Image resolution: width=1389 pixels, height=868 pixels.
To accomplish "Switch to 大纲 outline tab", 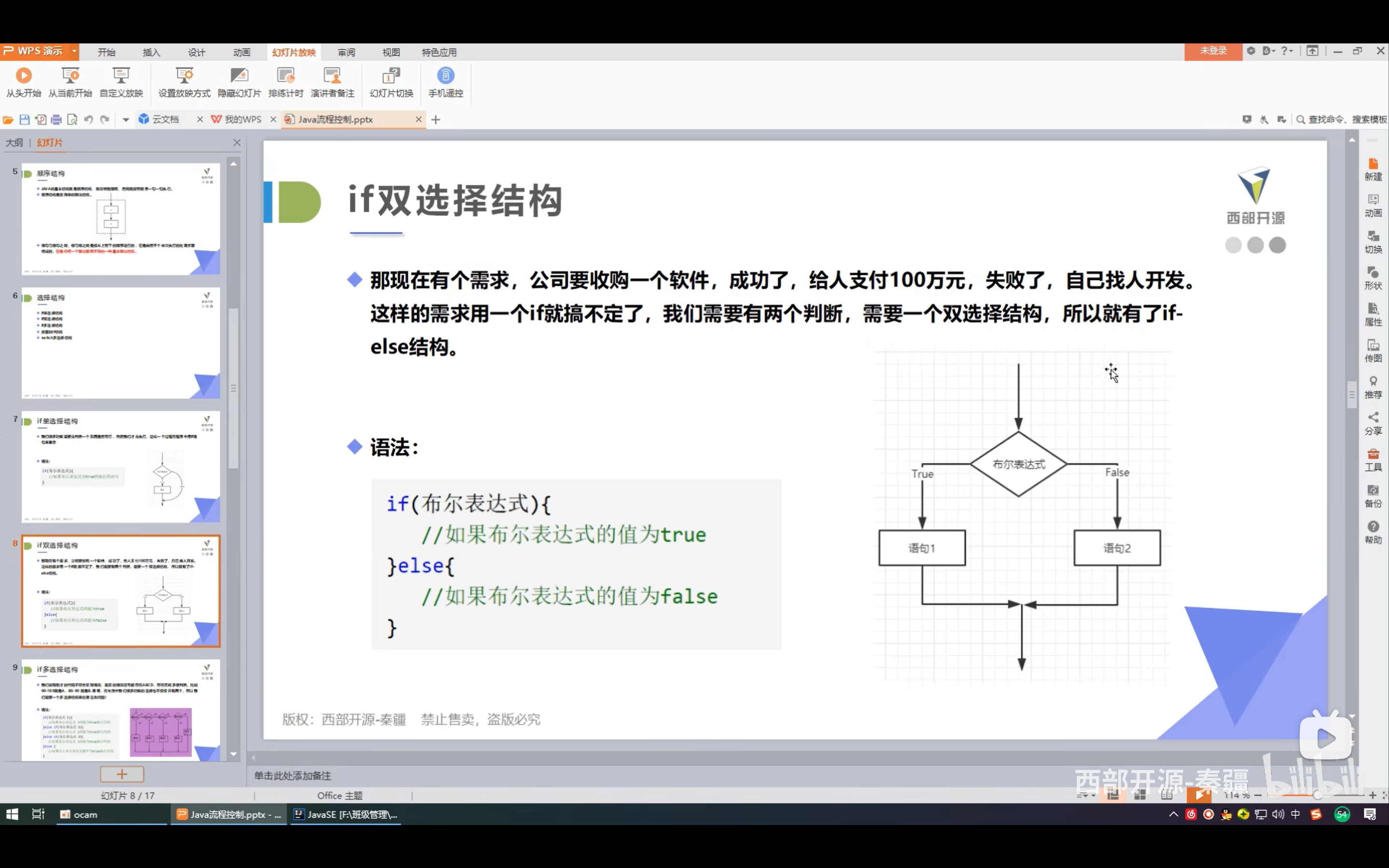I will pos(14,142).
